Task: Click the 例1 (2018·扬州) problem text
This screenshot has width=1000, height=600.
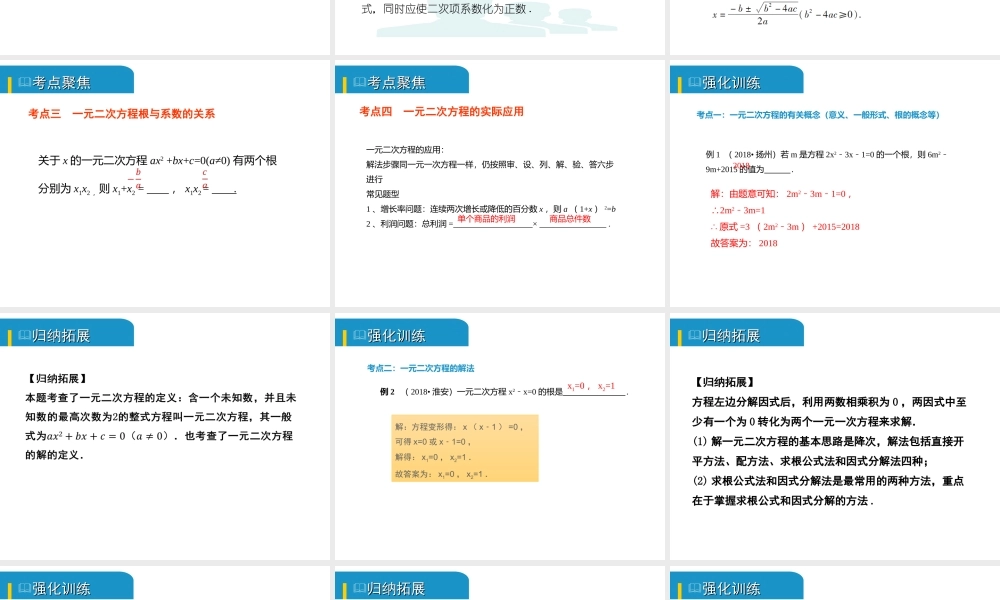Action: coord(826,161)
